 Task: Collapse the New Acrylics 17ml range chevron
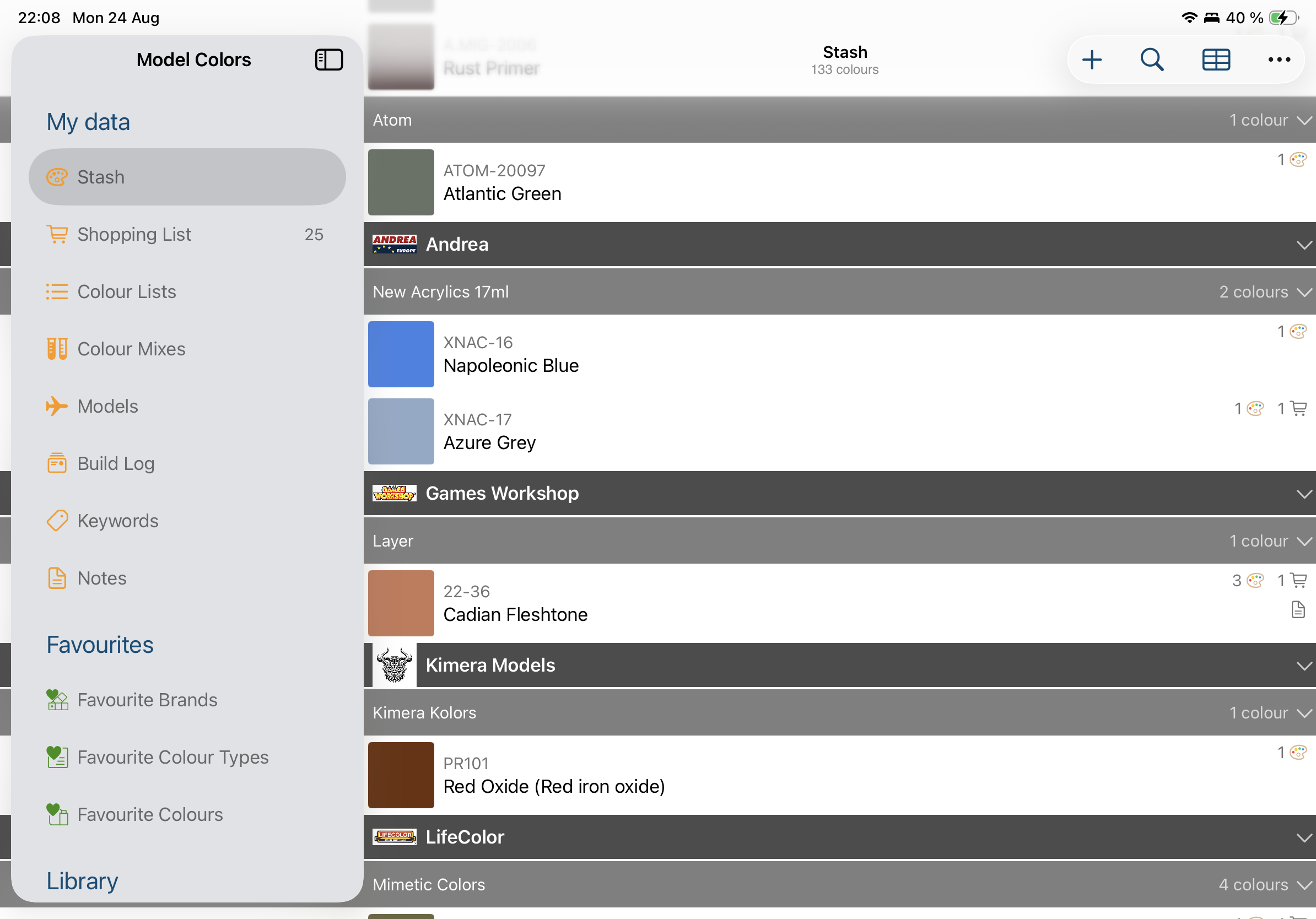coord(1304,292)
